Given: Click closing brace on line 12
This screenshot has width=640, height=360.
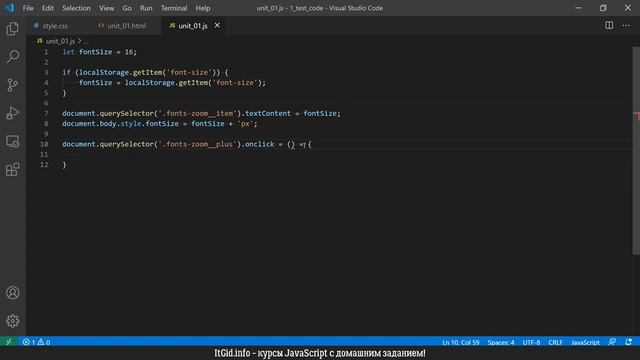Looking at the screenshot, I should [x=64, y=164].
